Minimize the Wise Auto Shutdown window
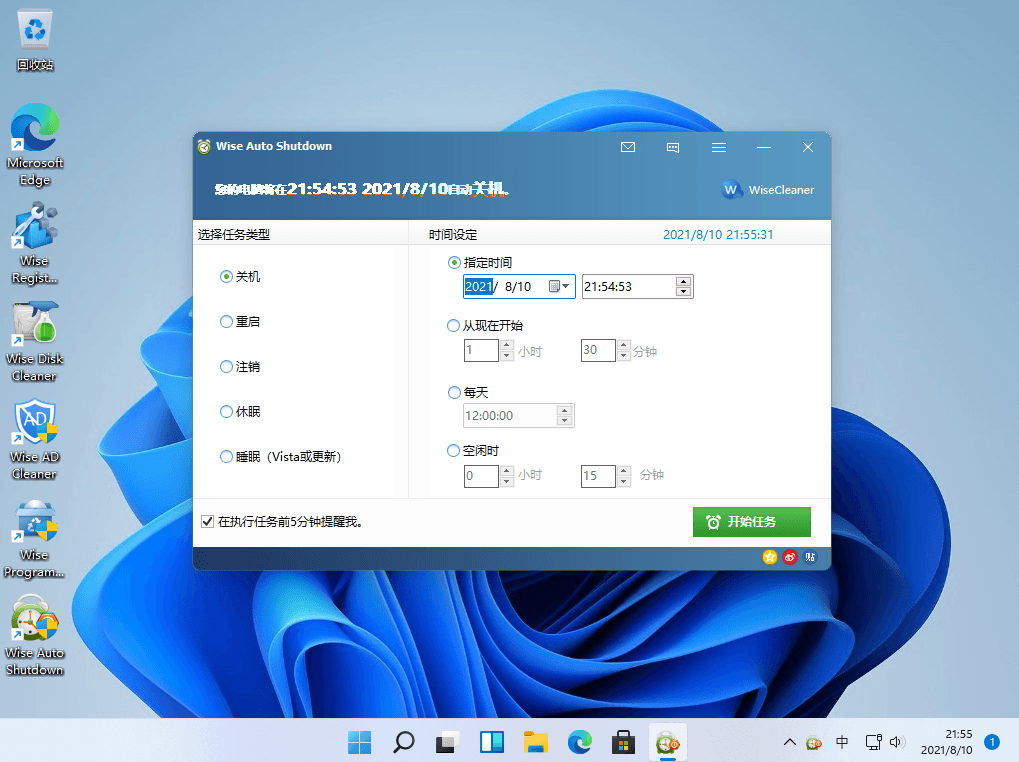Image resolution: width=1019 pixels, height=762 pixels. click(764, 147)
